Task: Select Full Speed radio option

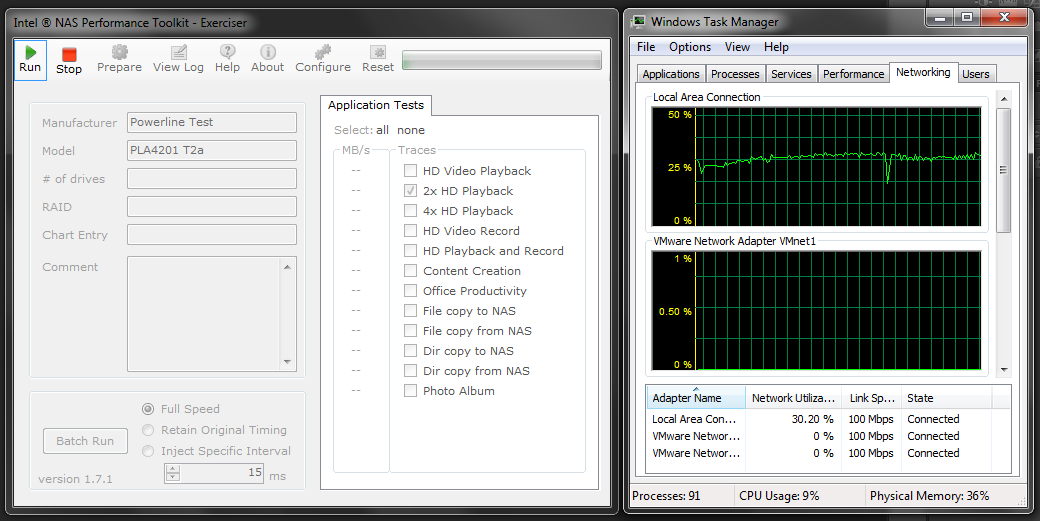Action: pos(149,409)
